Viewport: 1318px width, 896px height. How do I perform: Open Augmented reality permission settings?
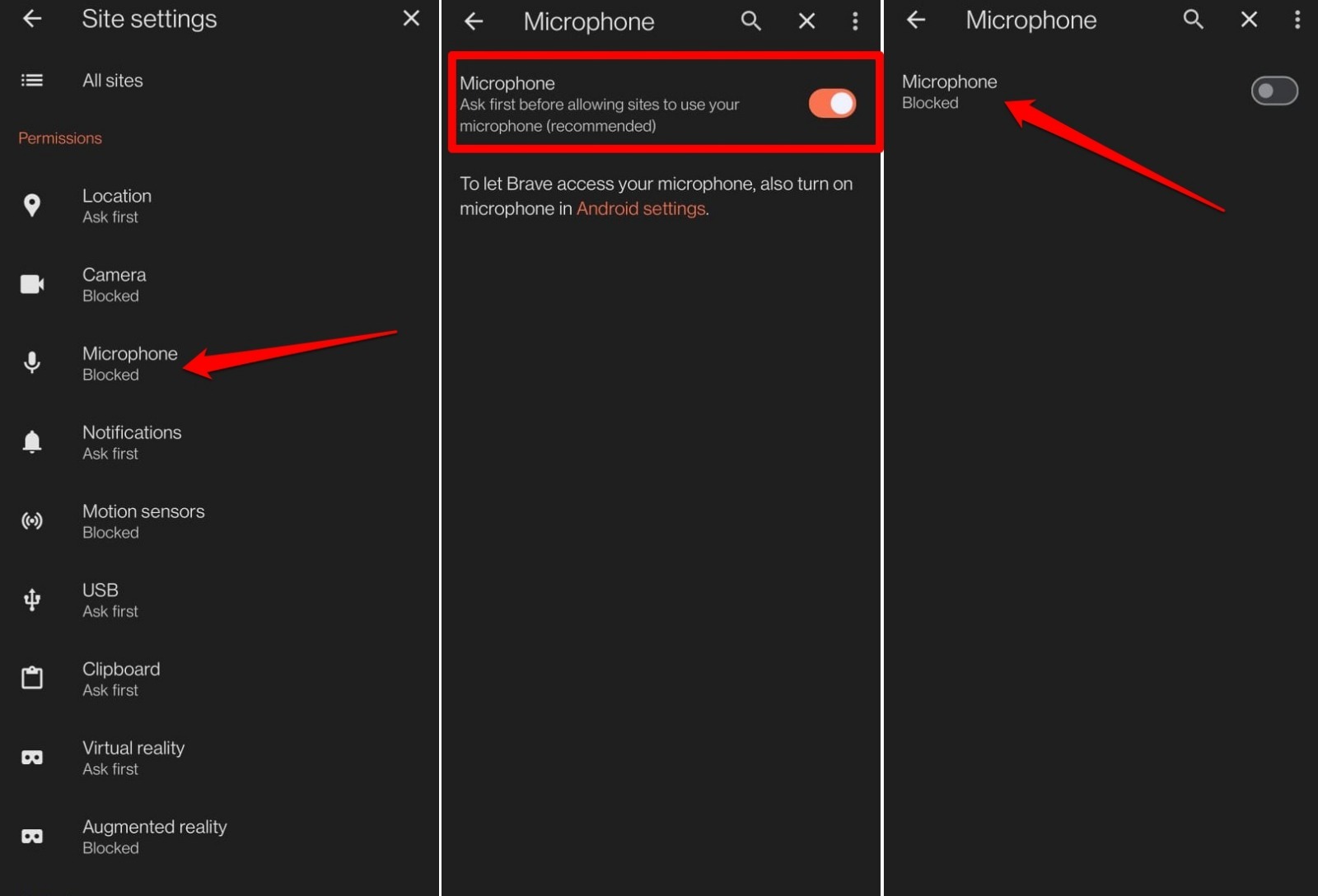[219, 837]
